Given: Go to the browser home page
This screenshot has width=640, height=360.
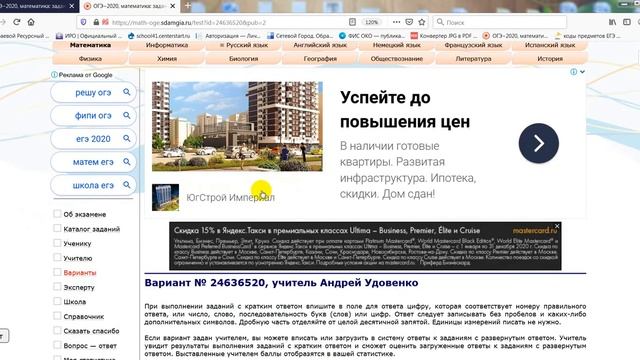Looking at the screenshot, I should 31,22.
